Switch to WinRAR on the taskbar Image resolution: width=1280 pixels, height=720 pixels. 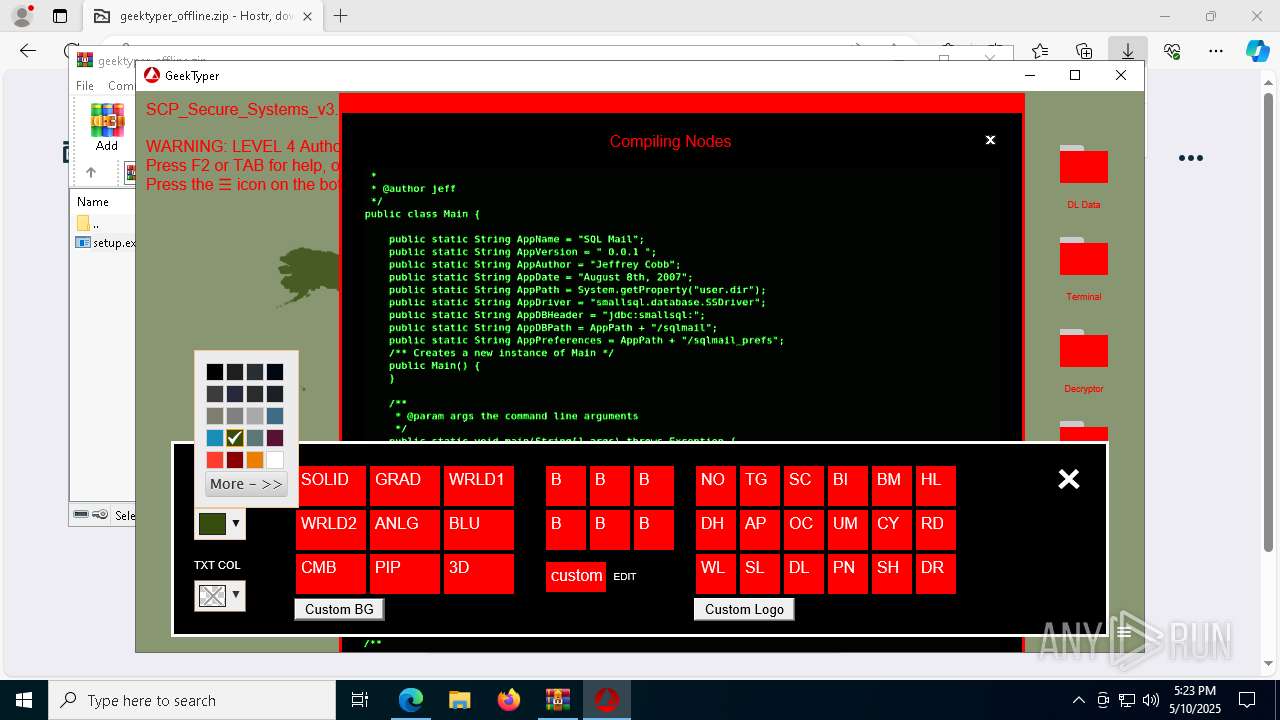point(557,700)
